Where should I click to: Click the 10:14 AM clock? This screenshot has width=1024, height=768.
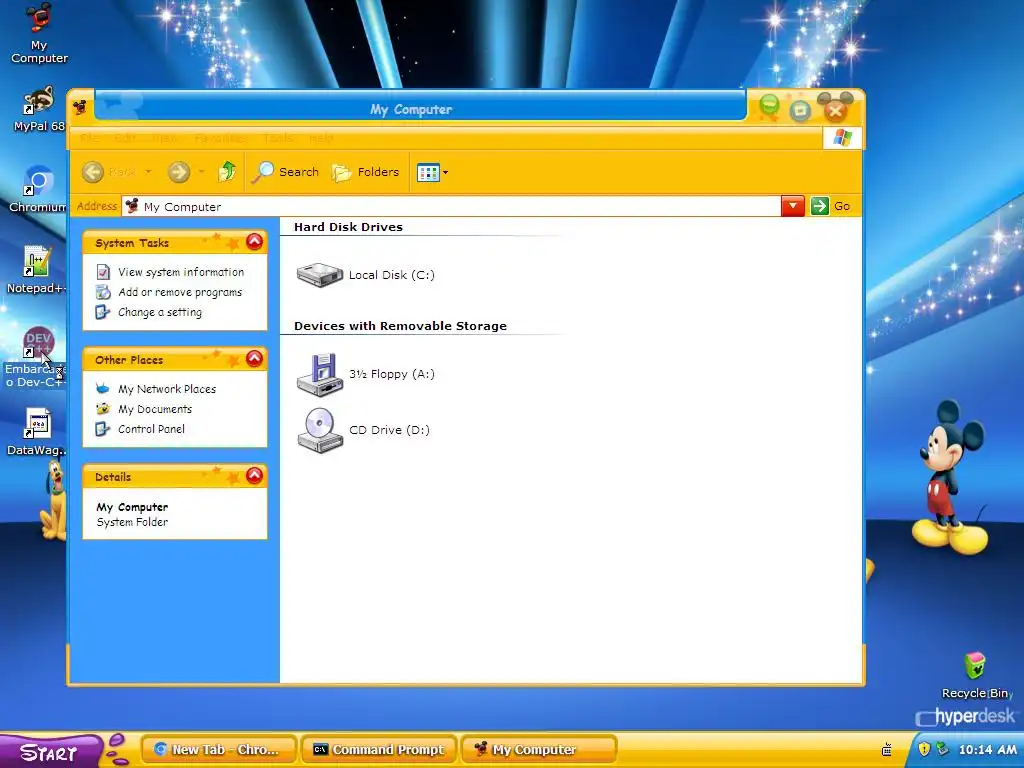(987, 750)
